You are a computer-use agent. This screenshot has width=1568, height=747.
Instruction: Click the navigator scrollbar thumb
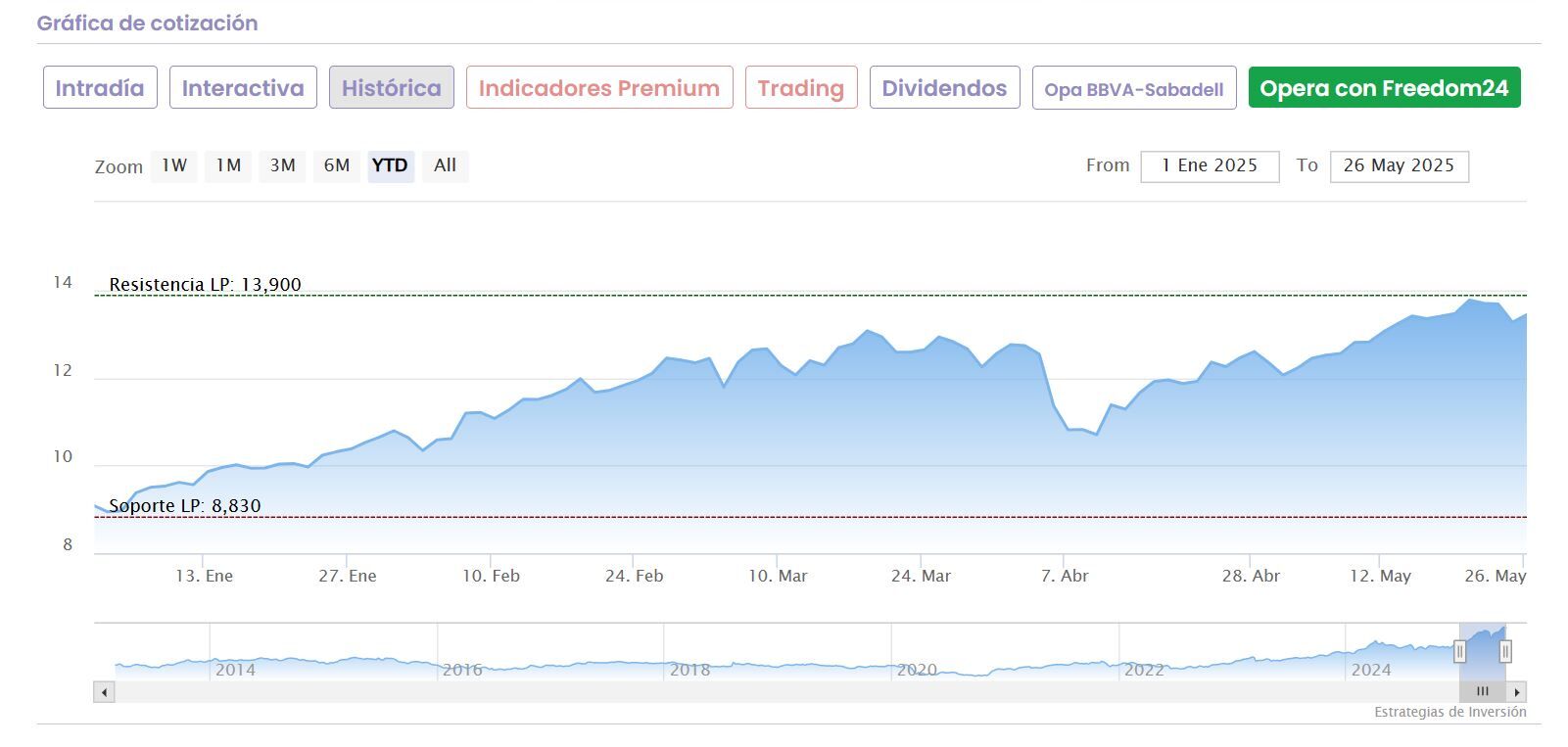1482,692
